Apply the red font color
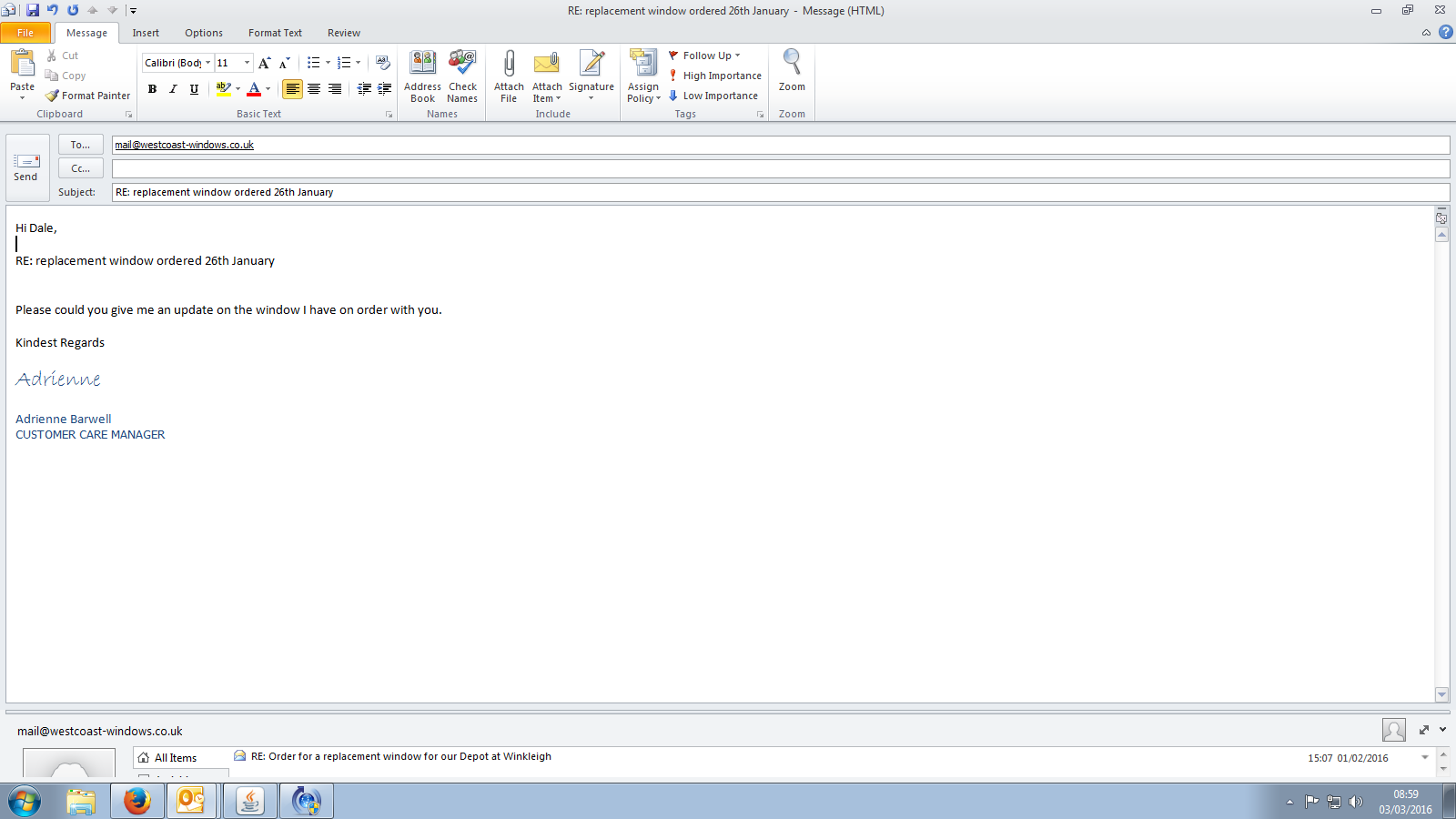This screenshot has width=1456, height=819. coord(254,88)
